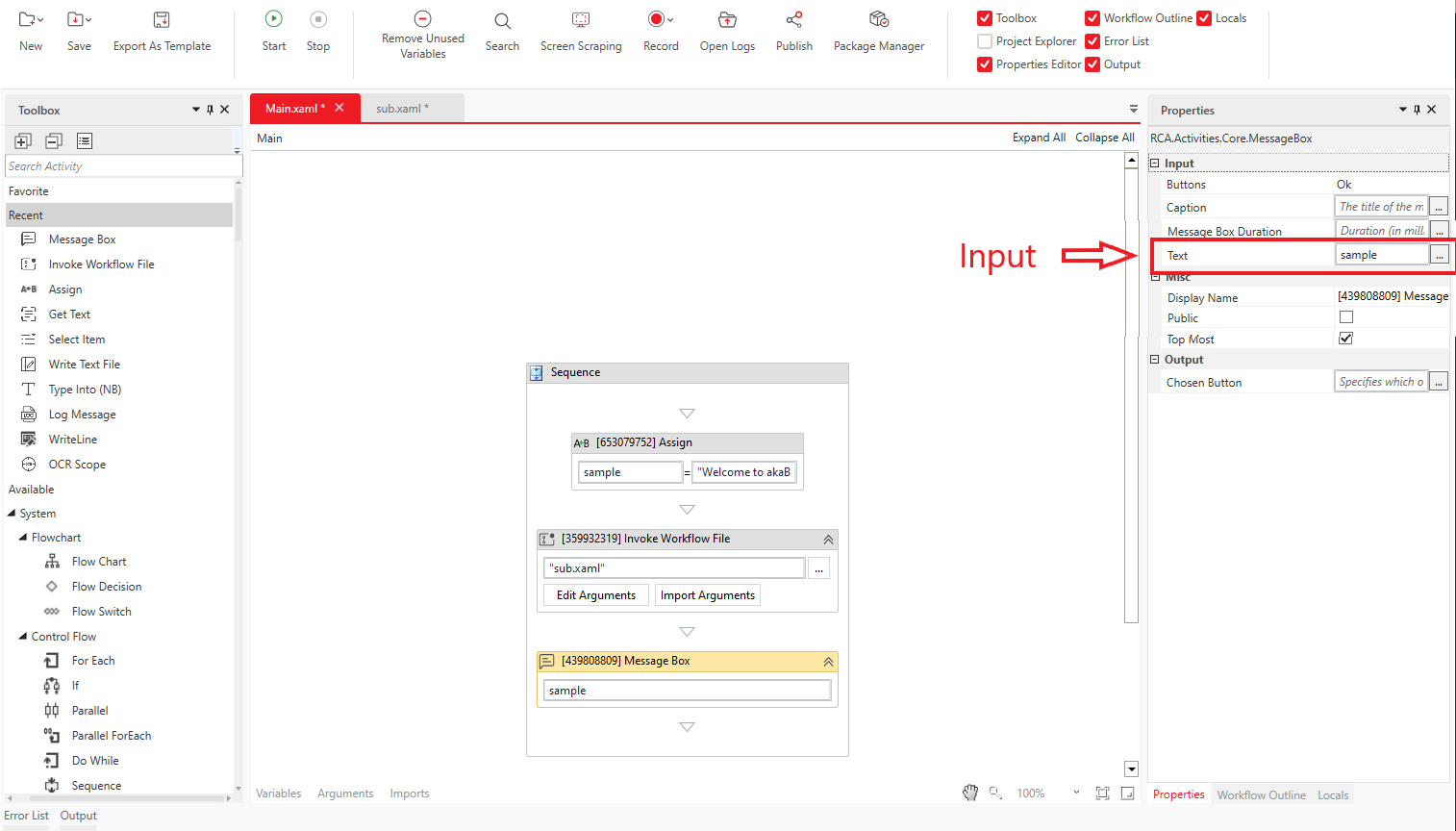Image resolution: width=1456 pixels, height=831 pixels.
Task: Click the New workflow icon
Action: (26, 19)
